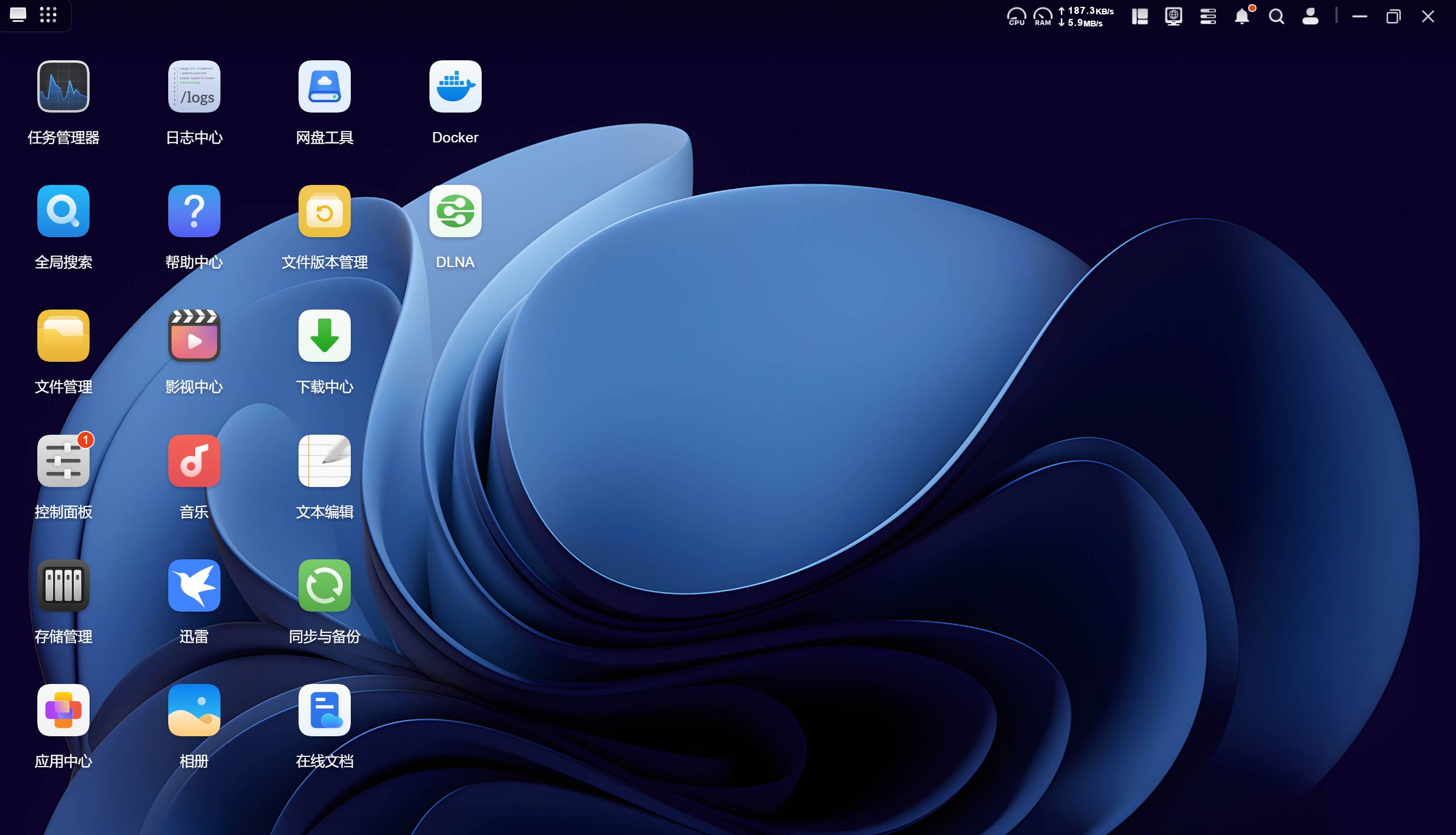The image size is (1456, 835).
Task: Open the 任务管理器 task manager app
Action: [63, 87]
